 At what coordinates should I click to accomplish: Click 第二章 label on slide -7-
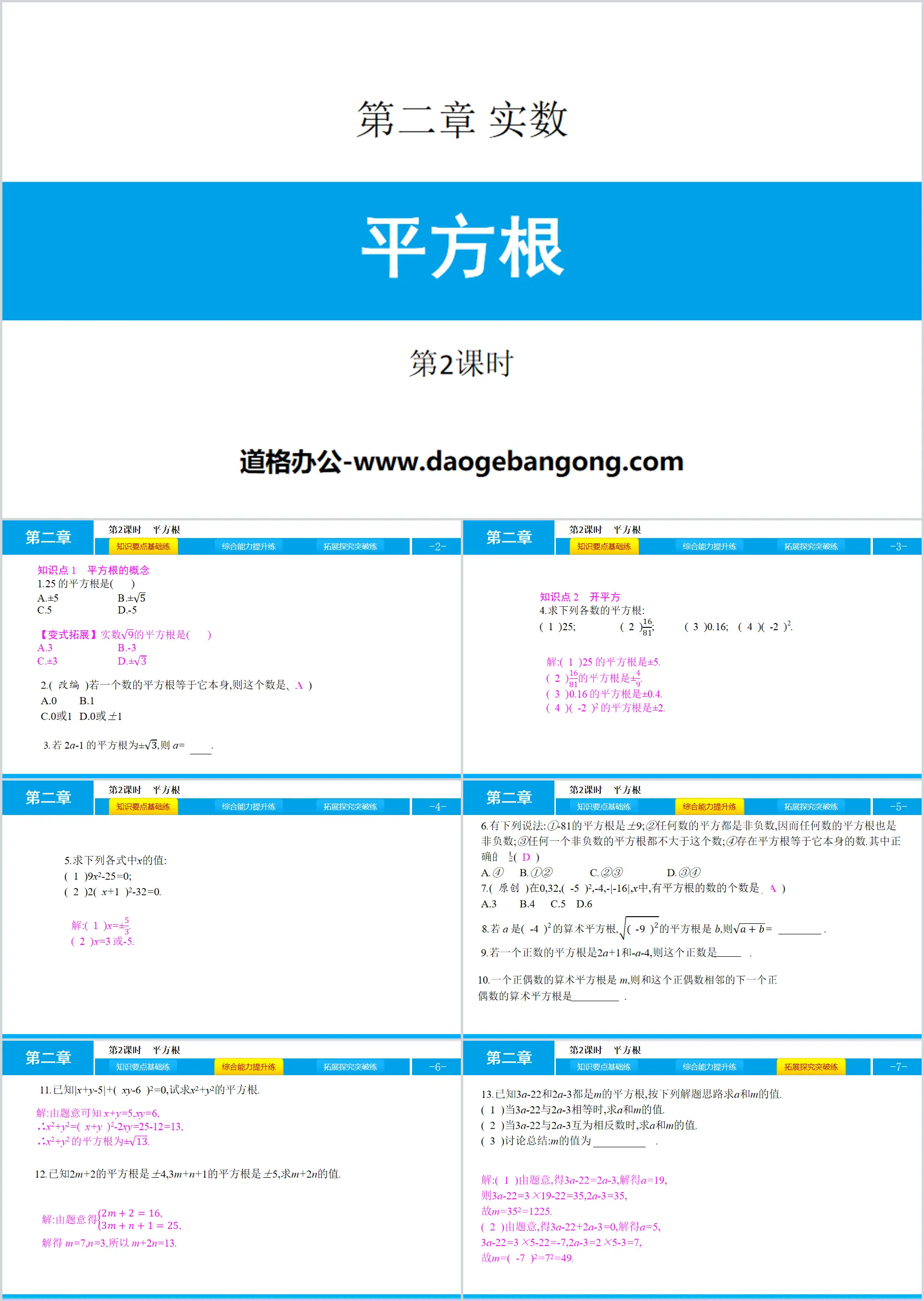pyautogui.click(x=509, y=1058)
